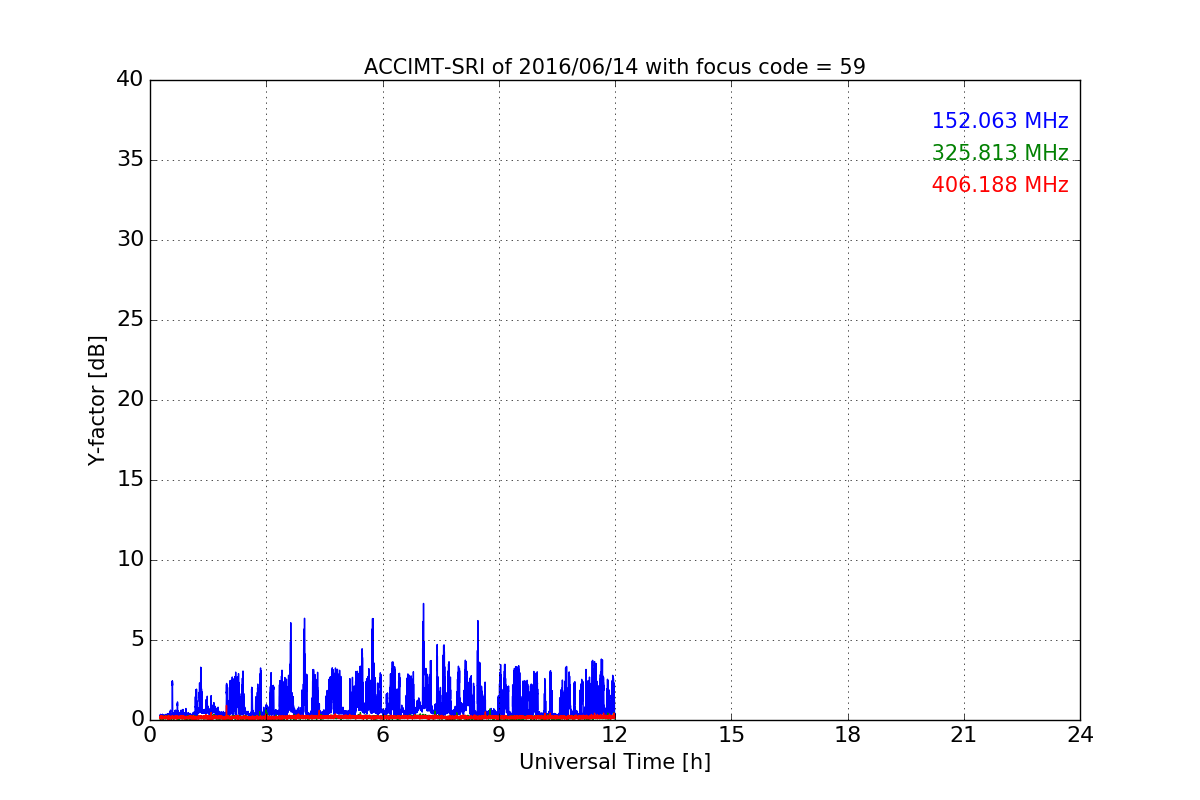The width and height of the screenshot is (1200, 800).
Task: Click the plot title mentioning ACCIMT-SRI
Action: click(614, 67)
